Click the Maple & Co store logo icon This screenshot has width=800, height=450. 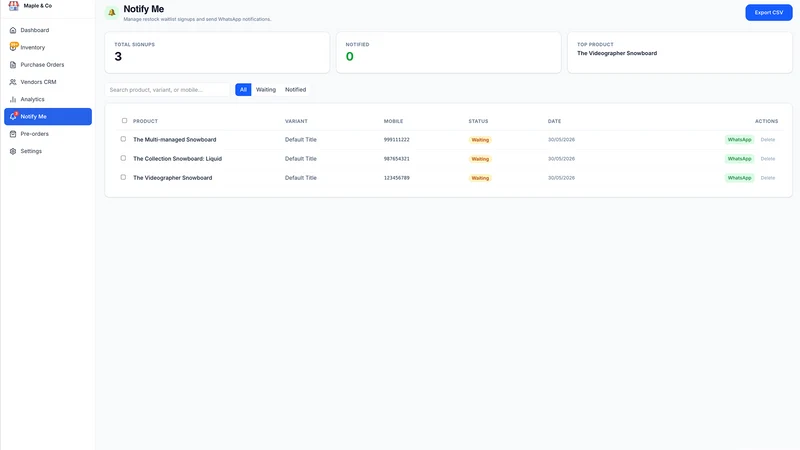click(14, 5)
